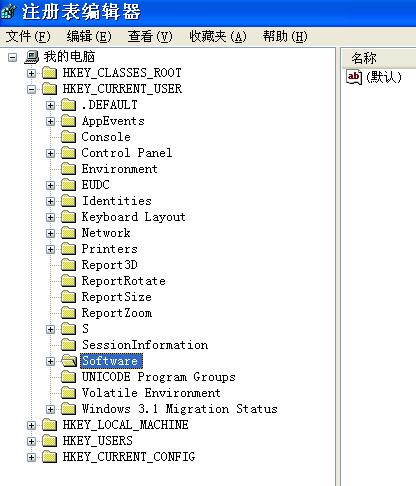416x486 pixels.
Task: Click the registry editor title bar icon
Action: pos(8,12)
